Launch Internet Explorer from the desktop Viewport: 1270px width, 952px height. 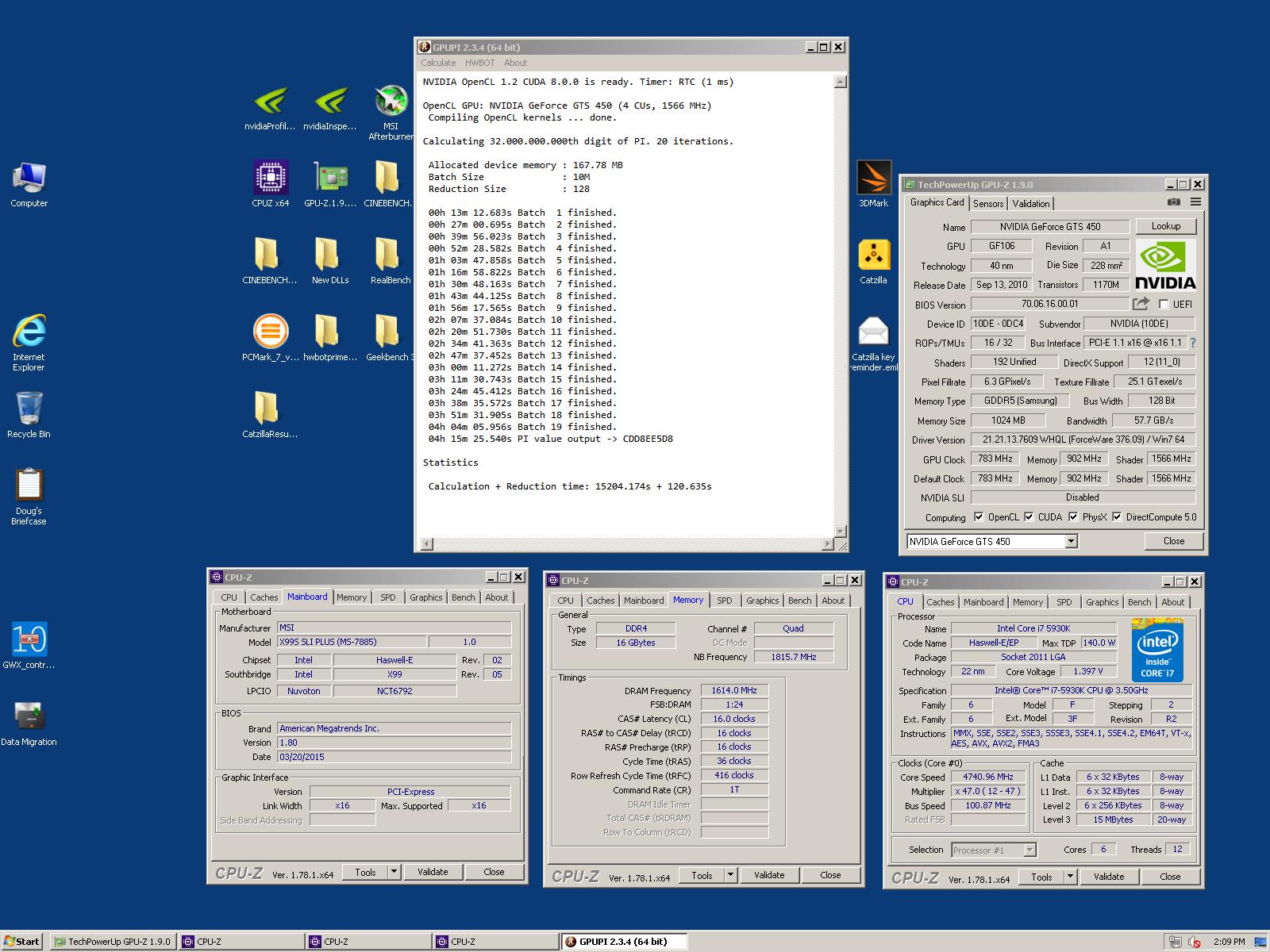click(29, 343)
